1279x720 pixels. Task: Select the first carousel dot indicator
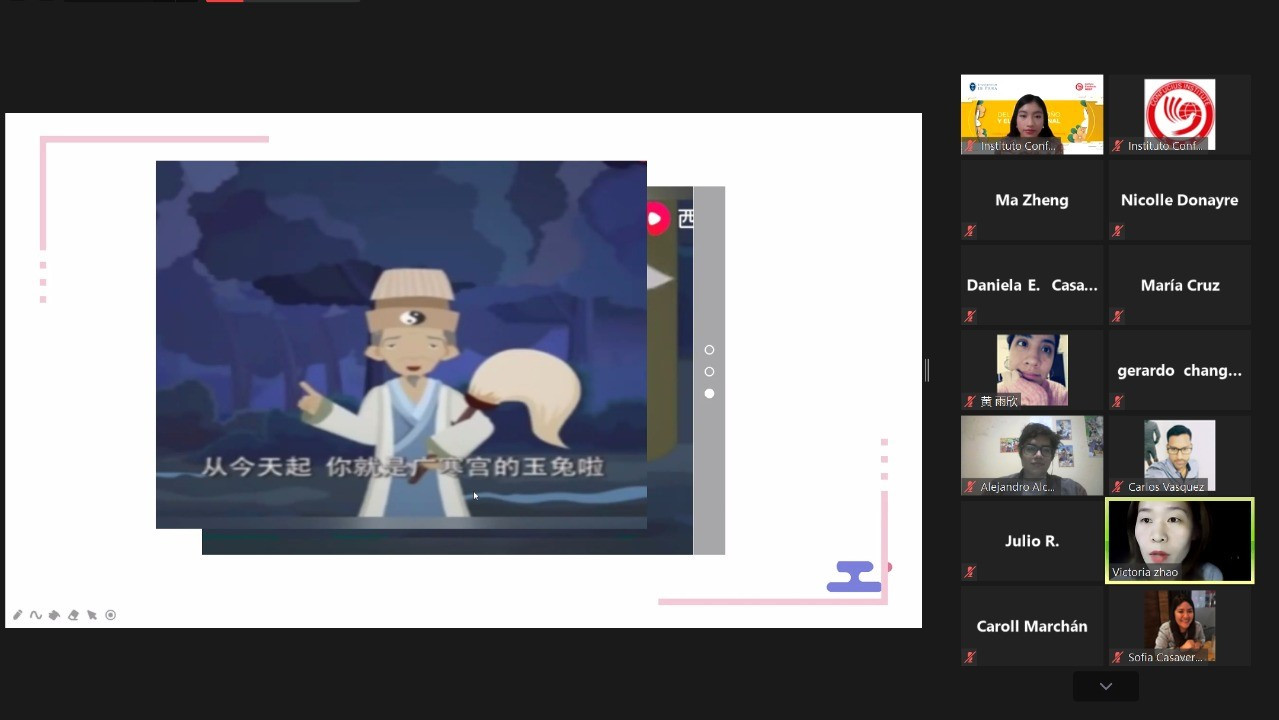coord(709,350)
